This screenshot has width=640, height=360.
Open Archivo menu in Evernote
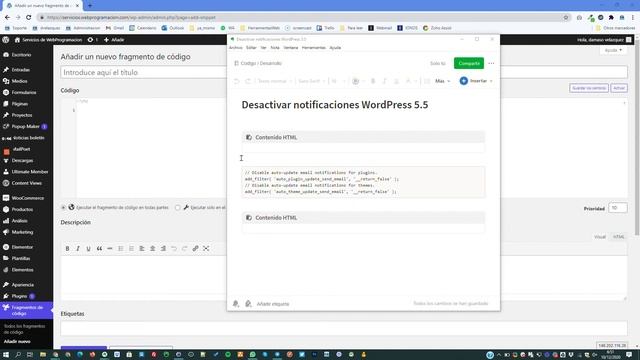point(236,48)
